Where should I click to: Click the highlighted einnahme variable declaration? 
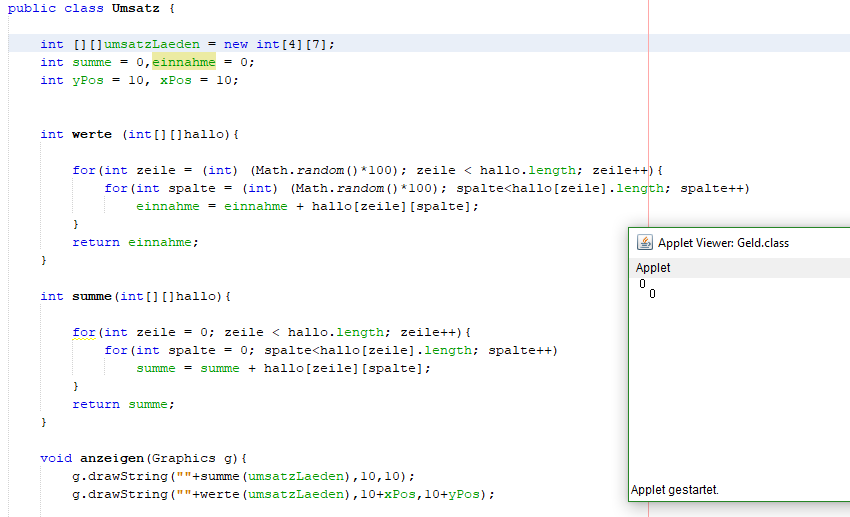[x=183, y=62]
